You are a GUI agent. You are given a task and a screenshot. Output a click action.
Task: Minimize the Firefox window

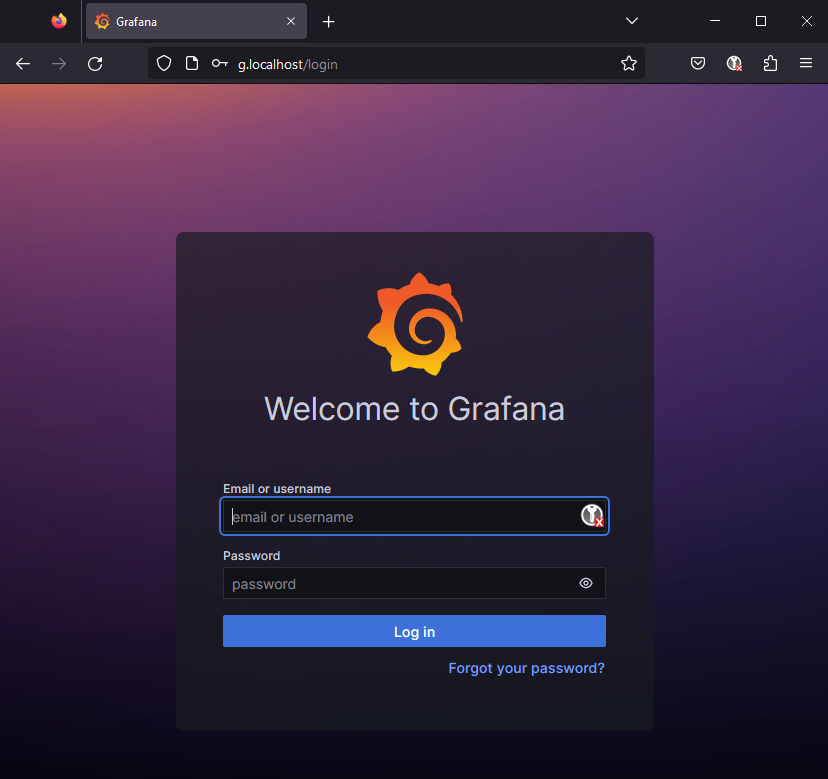click(x=715, y=21)
